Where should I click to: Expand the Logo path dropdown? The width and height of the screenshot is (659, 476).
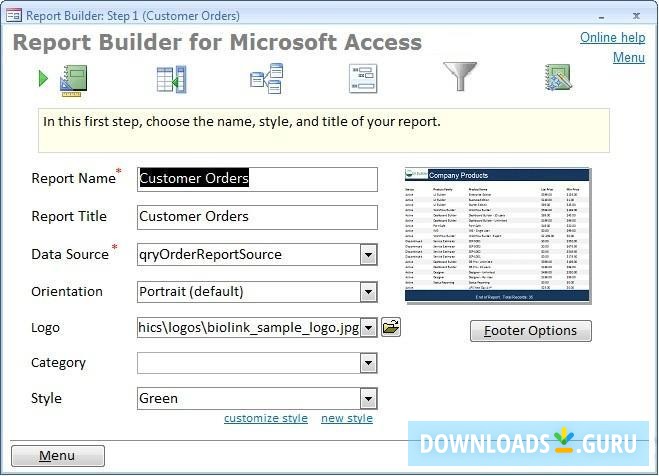pos(368,328)
